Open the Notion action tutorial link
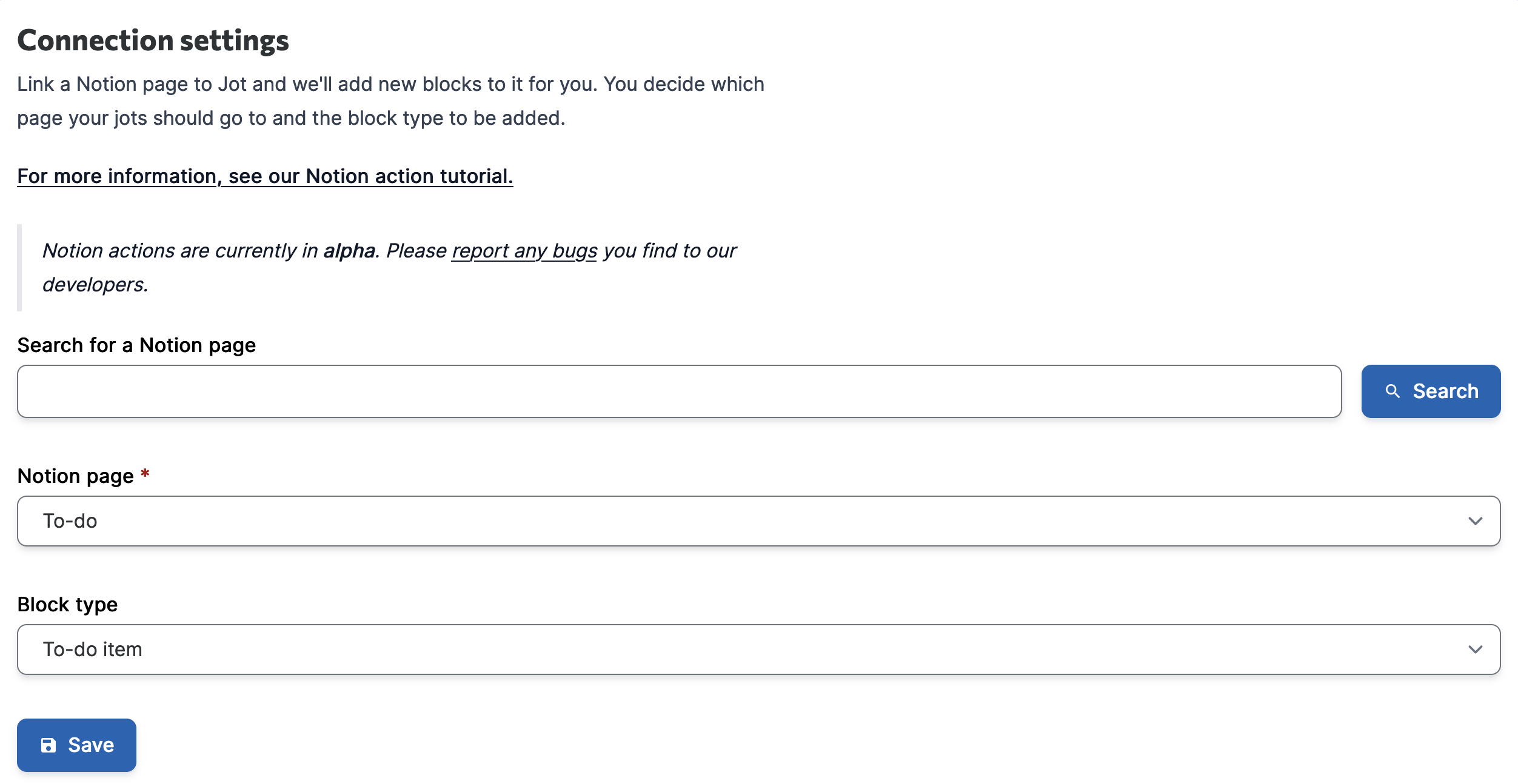Image resolution: width=1518 pixels, height=784 pixels. [265, 176]
